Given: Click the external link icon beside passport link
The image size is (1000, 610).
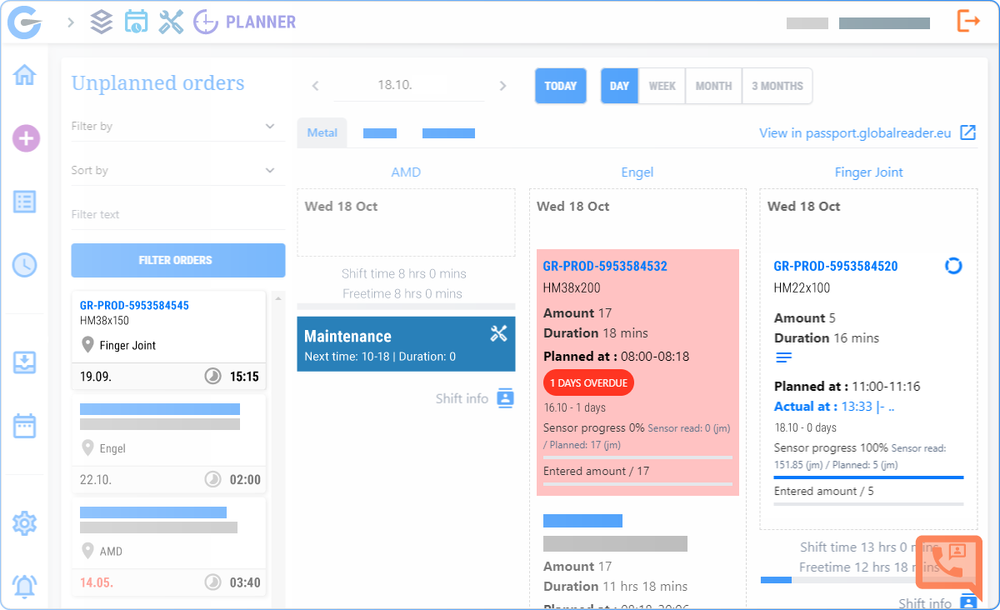Looking at the screenshot, I should (967, 133).
